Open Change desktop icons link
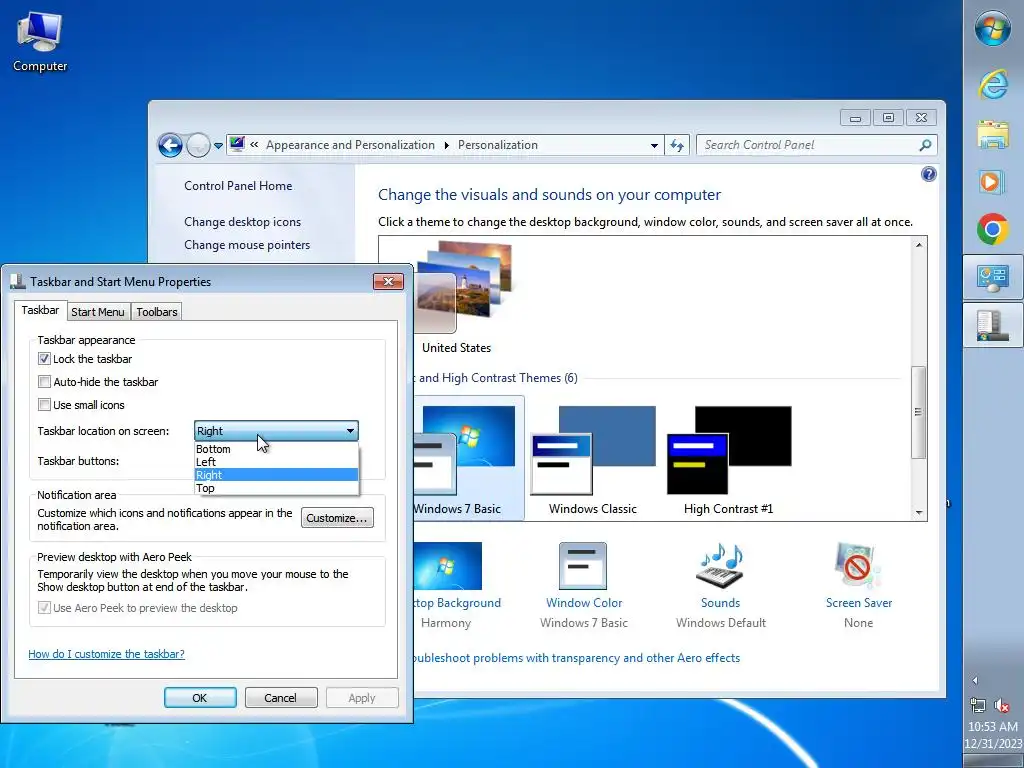 tap(242, 222)
